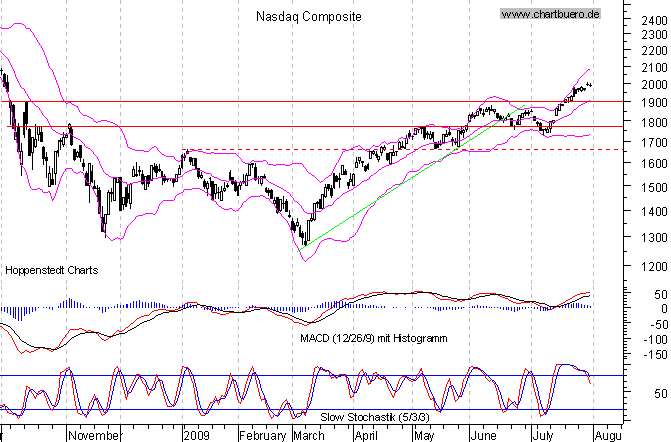The height and width of the screenshot is (442, 671).
Task: Select the April month label
Action: click(366, 436)
